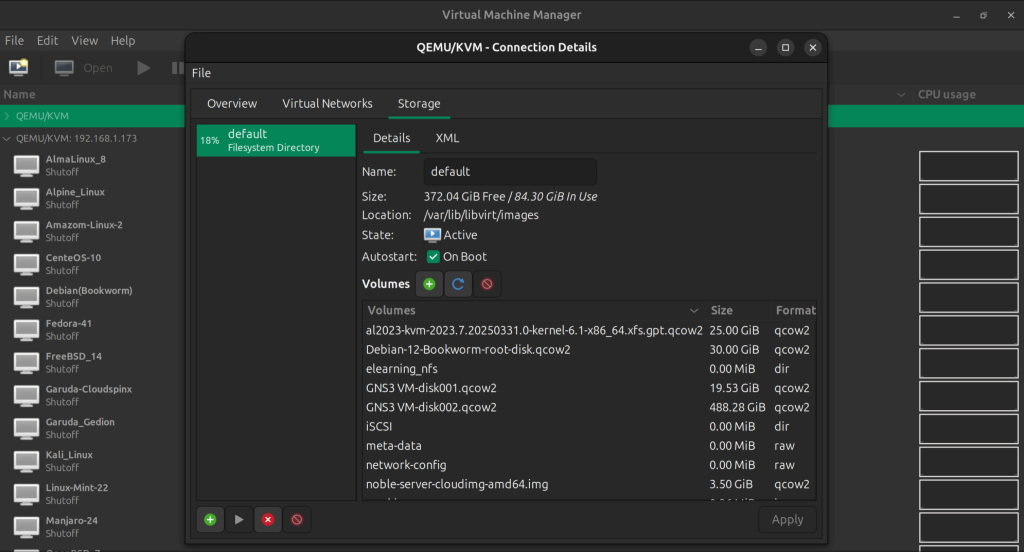
Task: Add a new storage pool
Action: click(210, 520)
